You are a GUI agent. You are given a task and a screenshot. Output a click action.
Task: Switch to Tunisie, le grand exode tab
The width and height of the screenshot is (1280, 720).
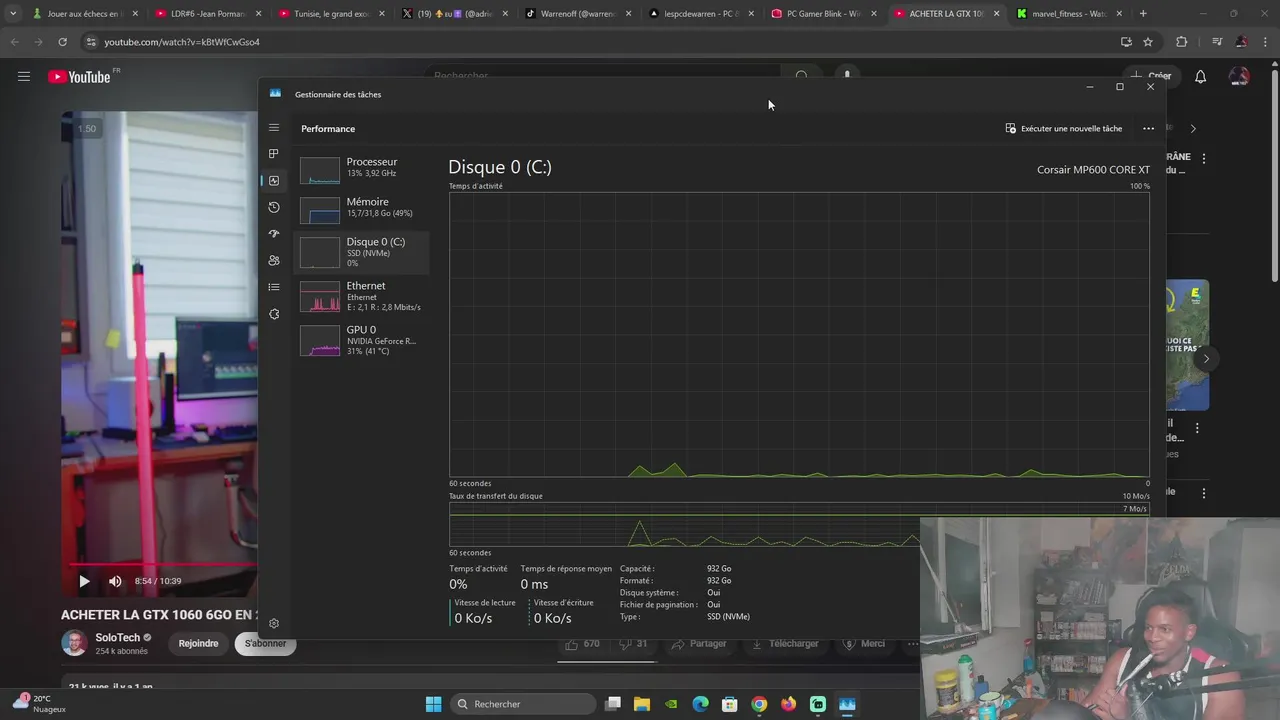pyautogui.click(x=331, y=14)
